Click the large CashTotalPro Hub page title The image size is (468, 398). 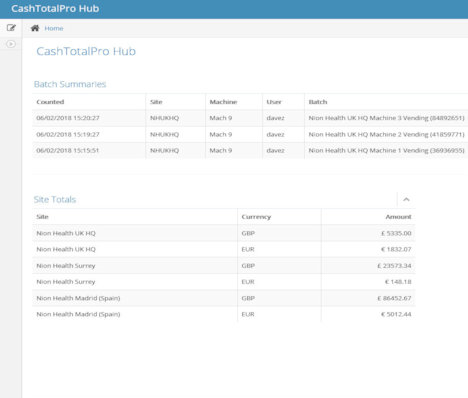[x=86, y=51]
